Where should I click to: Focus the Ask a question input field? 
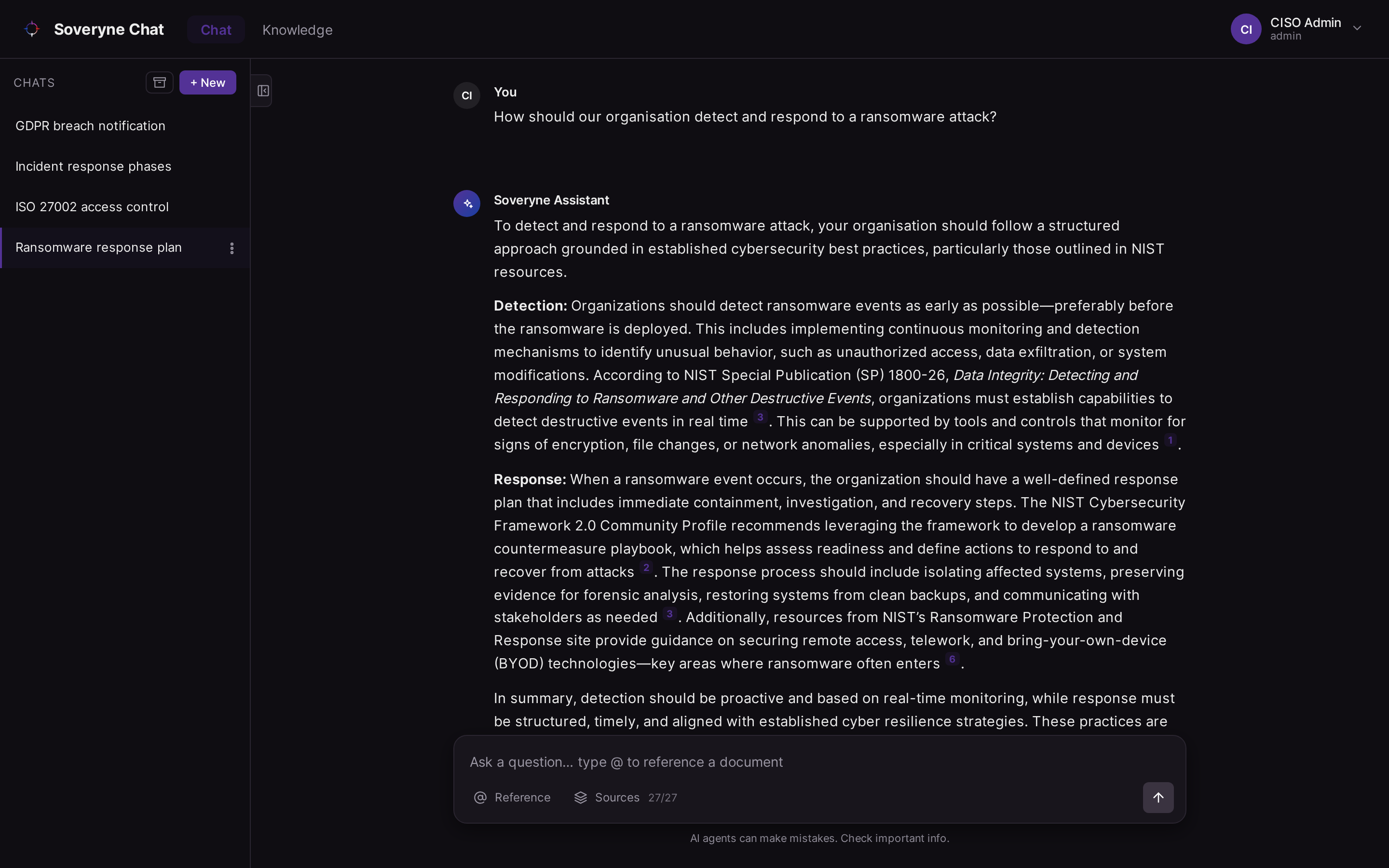[x=819, y=762]
